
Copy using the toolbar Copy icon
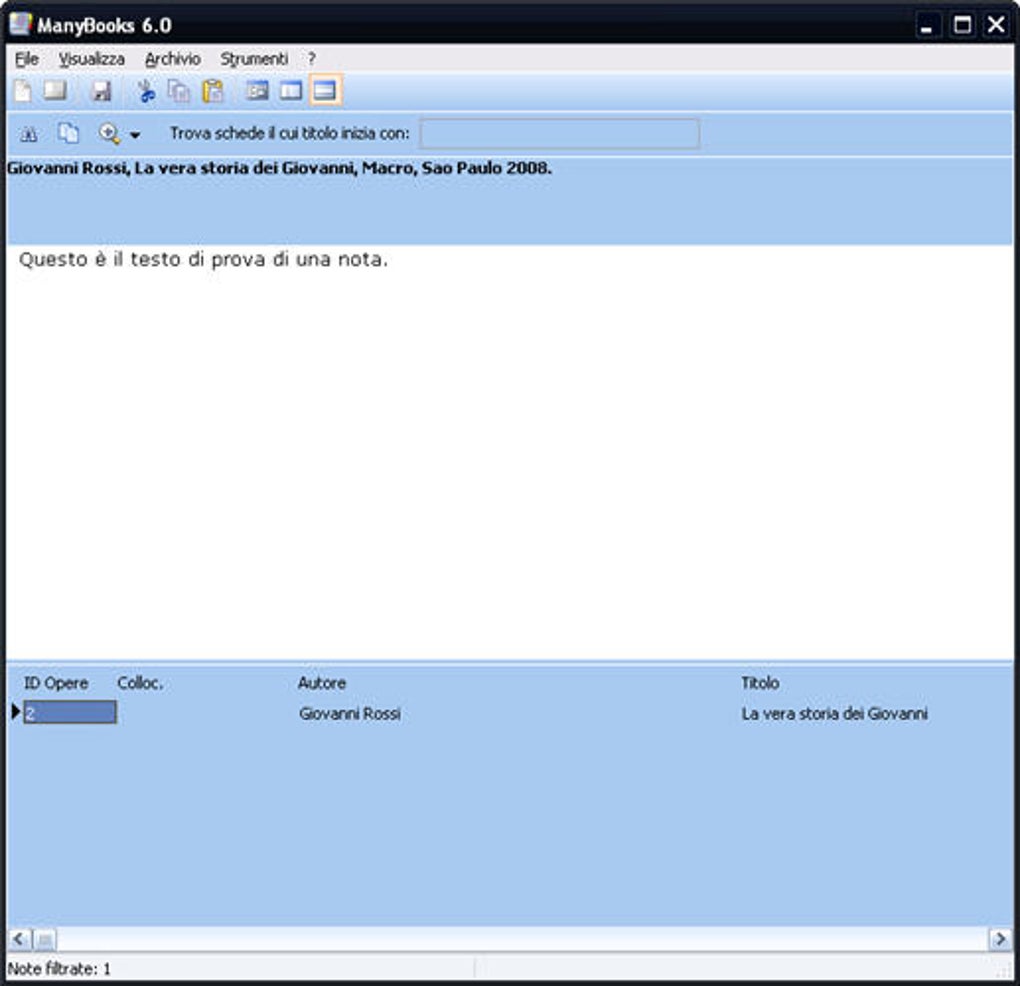(x=178, y=90)
